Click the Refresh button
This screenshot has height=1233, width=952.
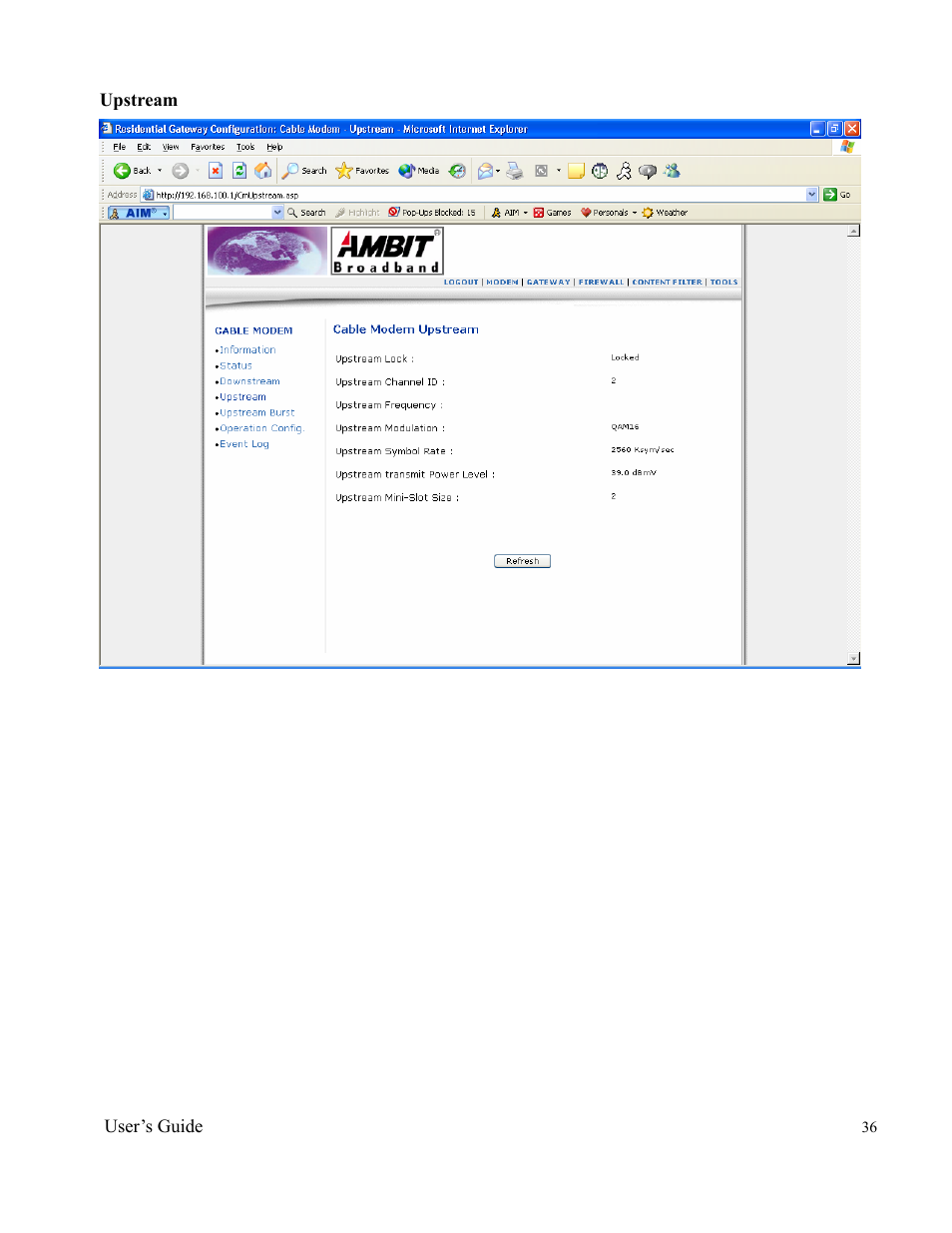pyautogui.click(x=522, y=561)
